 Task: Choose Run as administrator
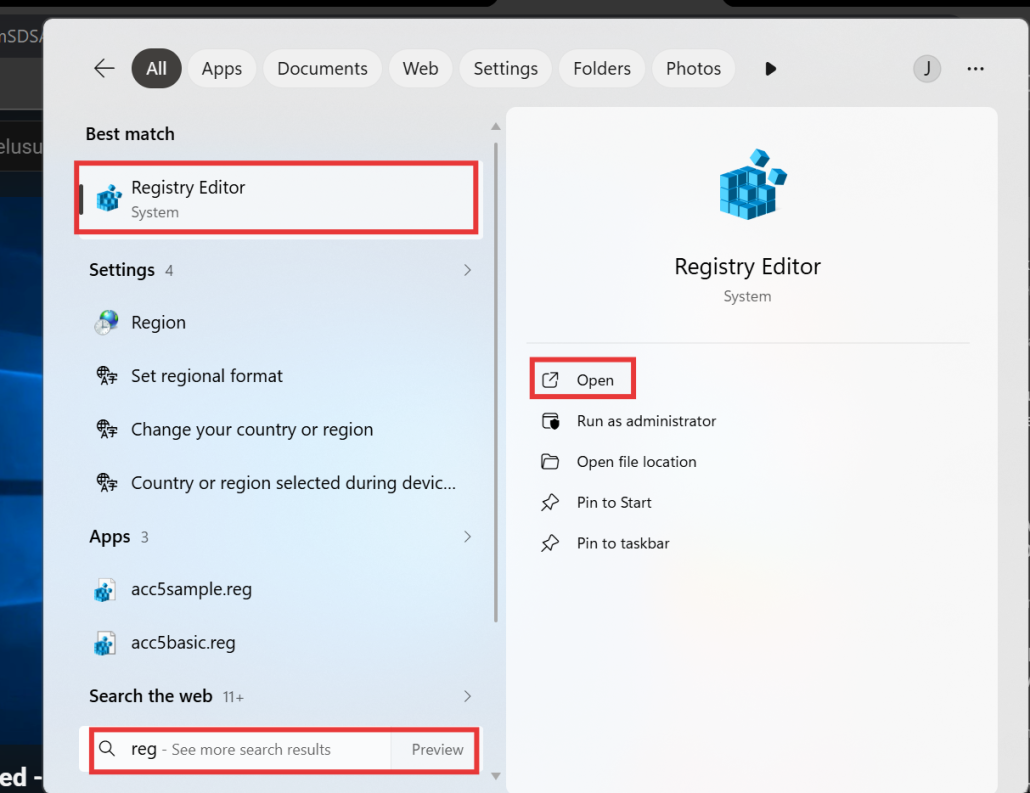pos(646,421)
